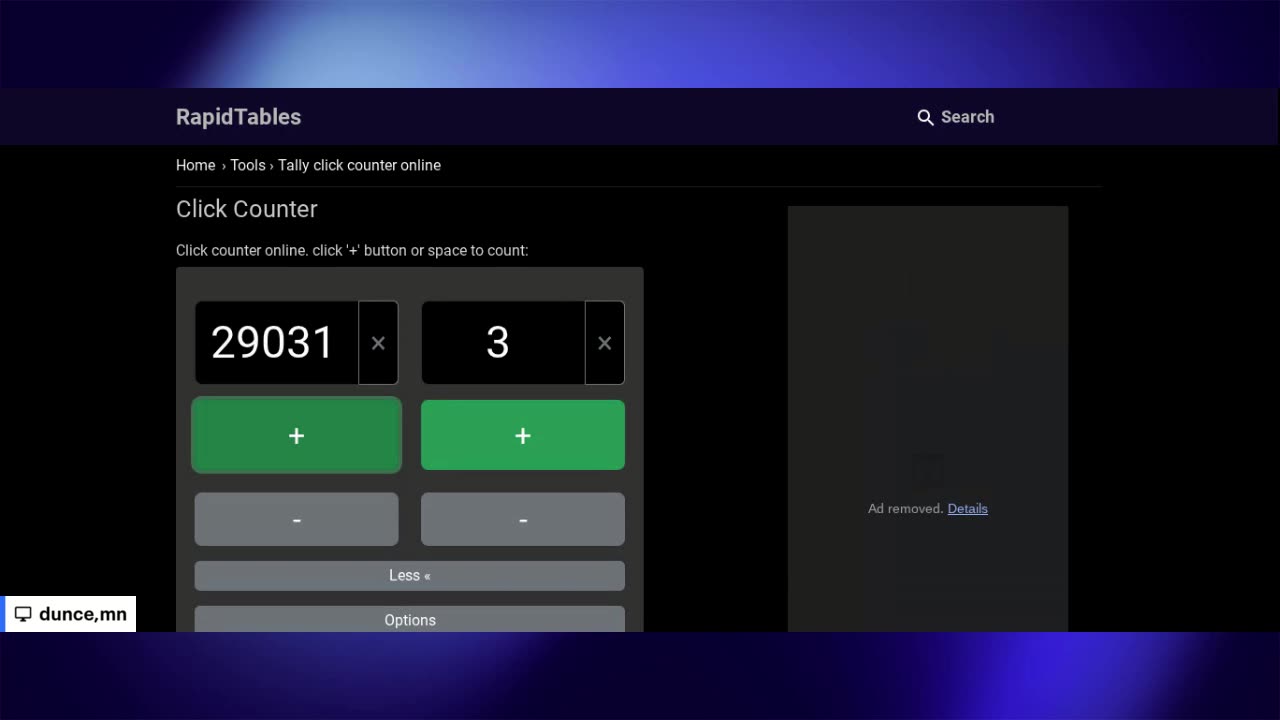The height and width of the screenshot is (720, 1280).
Task: Click the Tally click counter online breadcrumb
Action: [x=359, y=165]
